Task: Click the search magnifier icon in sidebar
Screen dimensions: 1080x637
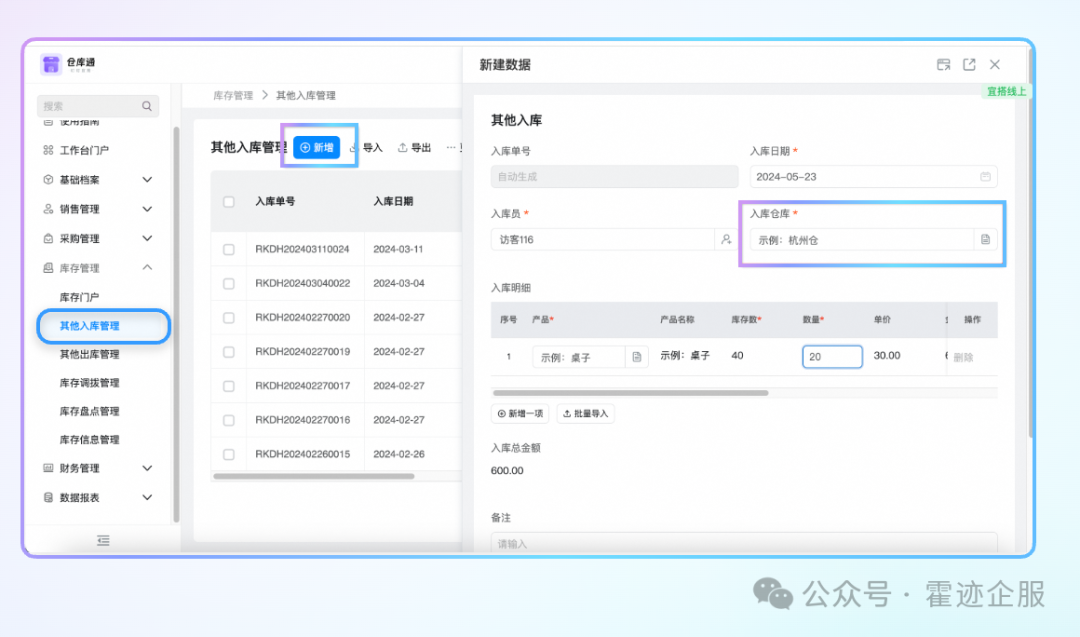Action: coord(147,106)
